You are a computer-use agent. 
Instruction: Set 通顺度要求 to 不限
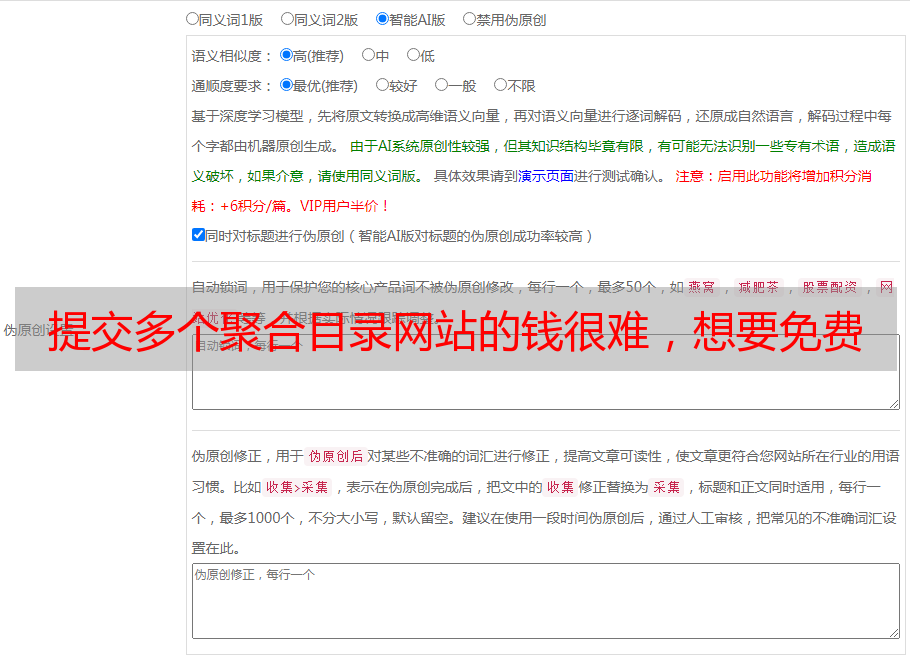click(x=500, y=85)
